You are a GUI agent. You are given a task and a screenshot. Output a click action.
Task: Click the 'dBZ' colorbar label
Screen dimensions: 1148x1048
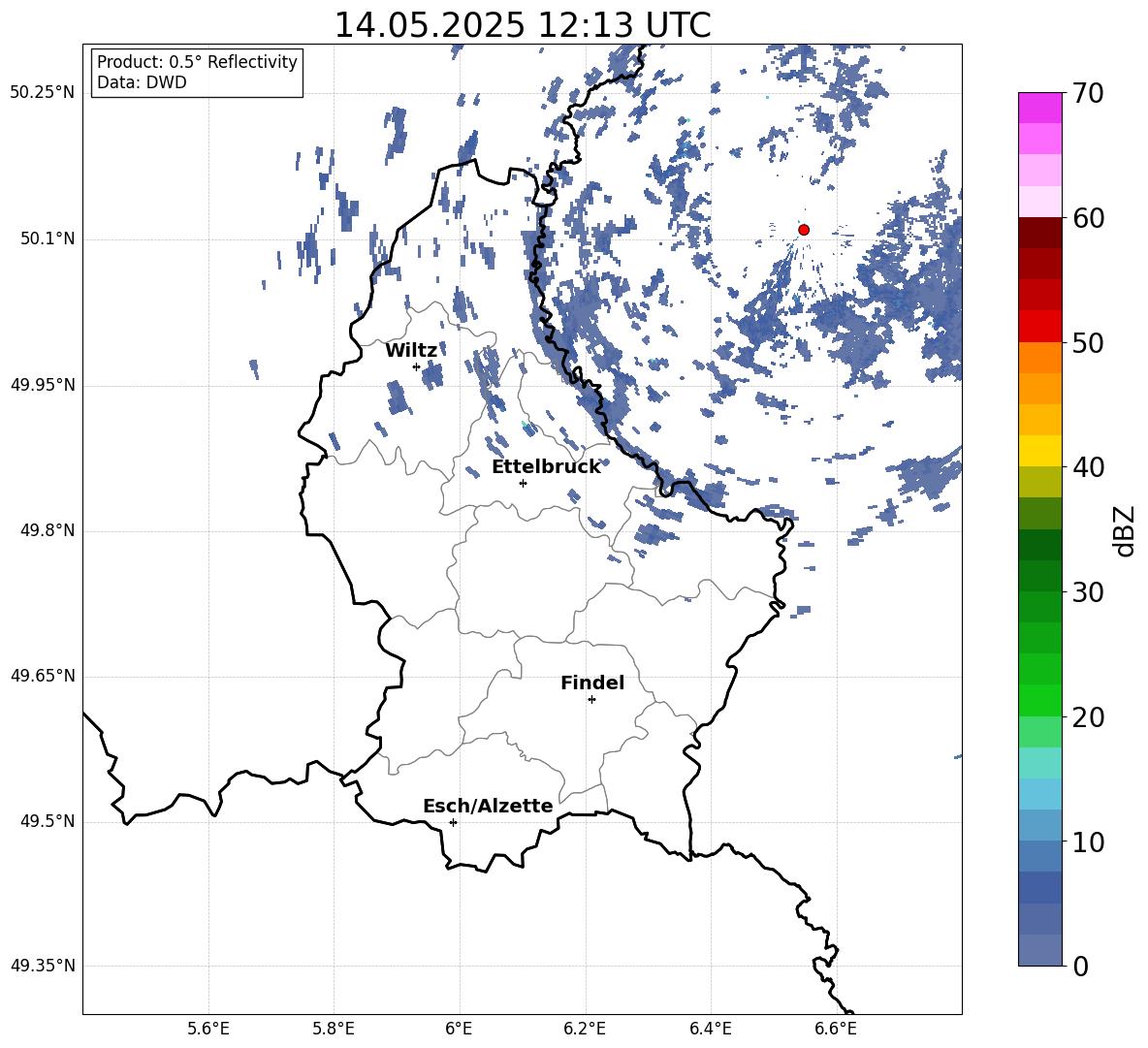tap(1124, 530)
